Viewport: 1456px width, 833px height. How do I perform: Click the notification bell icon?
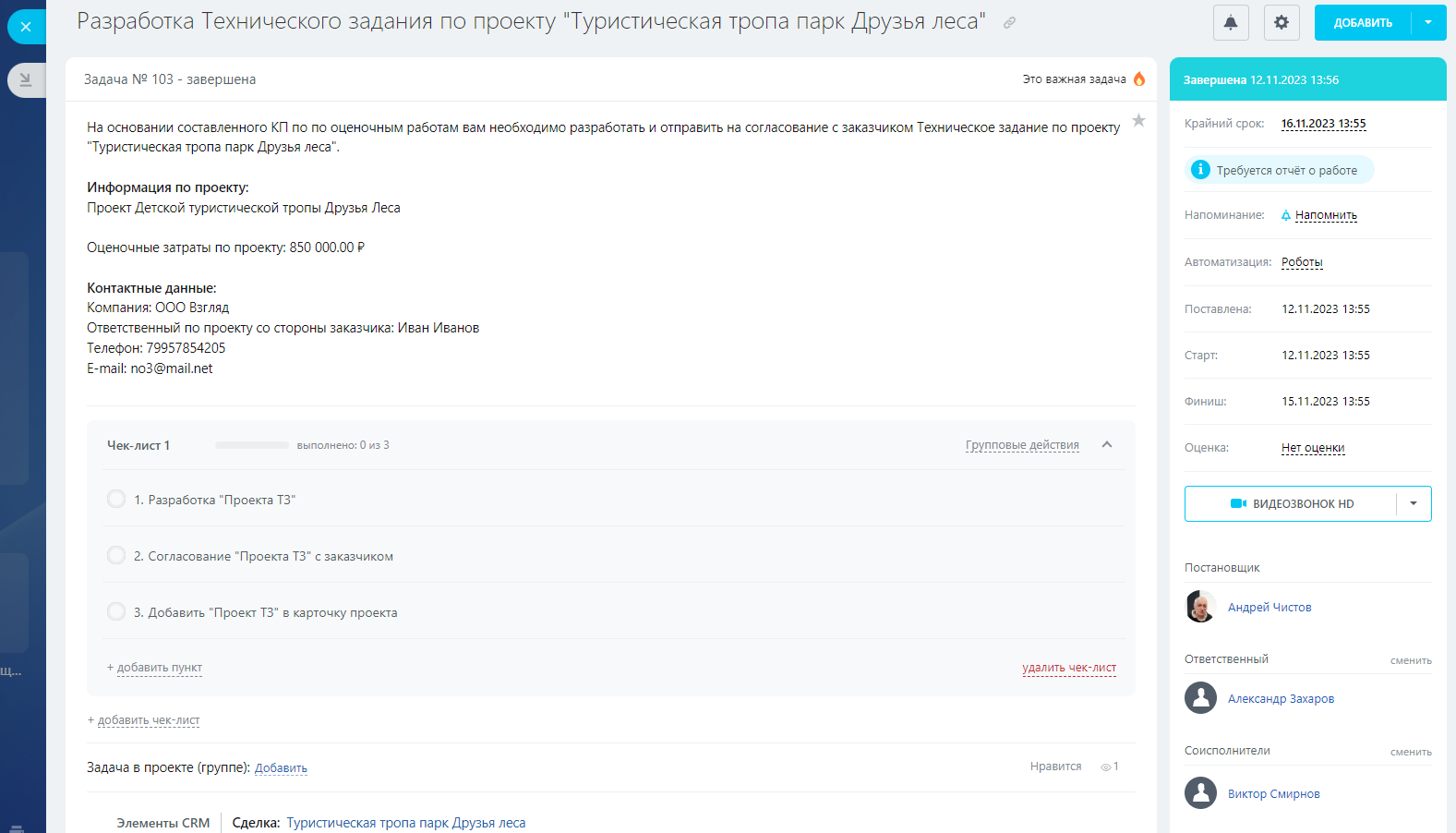(1231, 23)
